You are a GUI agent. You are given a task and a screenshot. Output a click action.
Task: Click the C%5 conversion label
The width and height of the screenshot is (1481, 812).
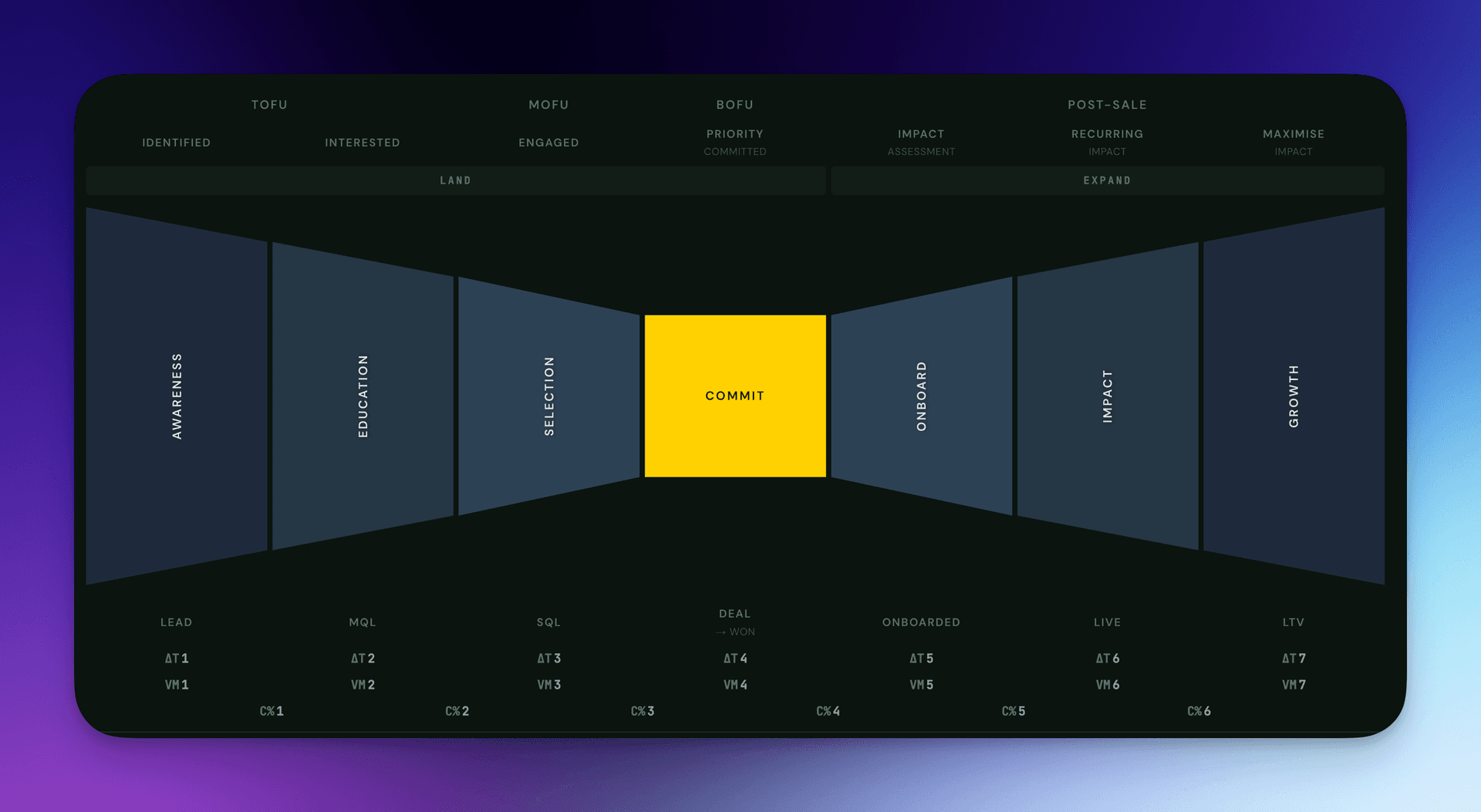click(x=1014, y=711)
